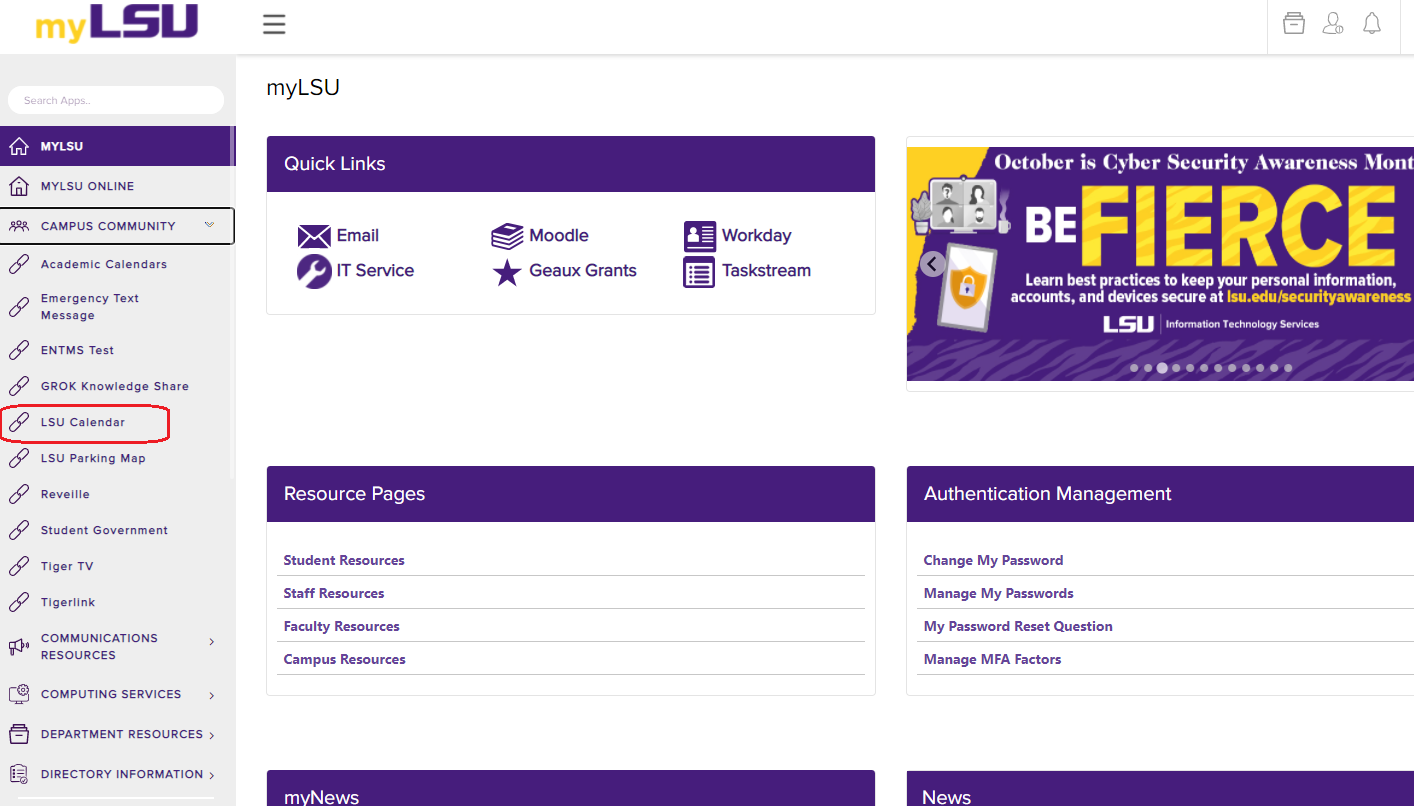
Task: Open Campus Resources link
Action: [345, 659]
